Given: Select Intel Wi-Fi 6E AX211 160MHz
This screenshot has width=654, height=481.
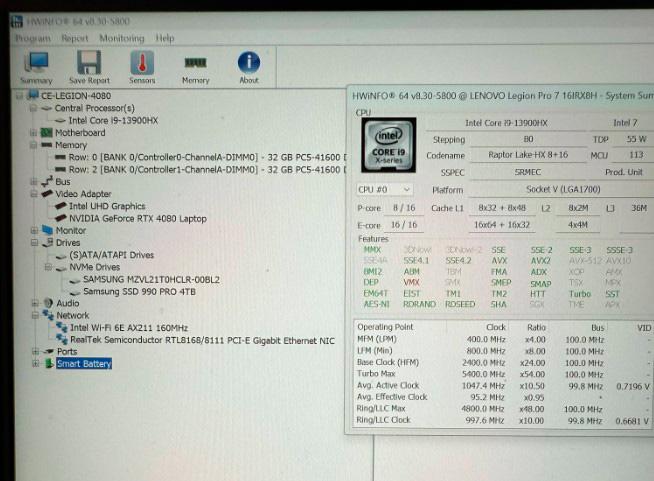Looking at the screenshot, I should 129,328.
